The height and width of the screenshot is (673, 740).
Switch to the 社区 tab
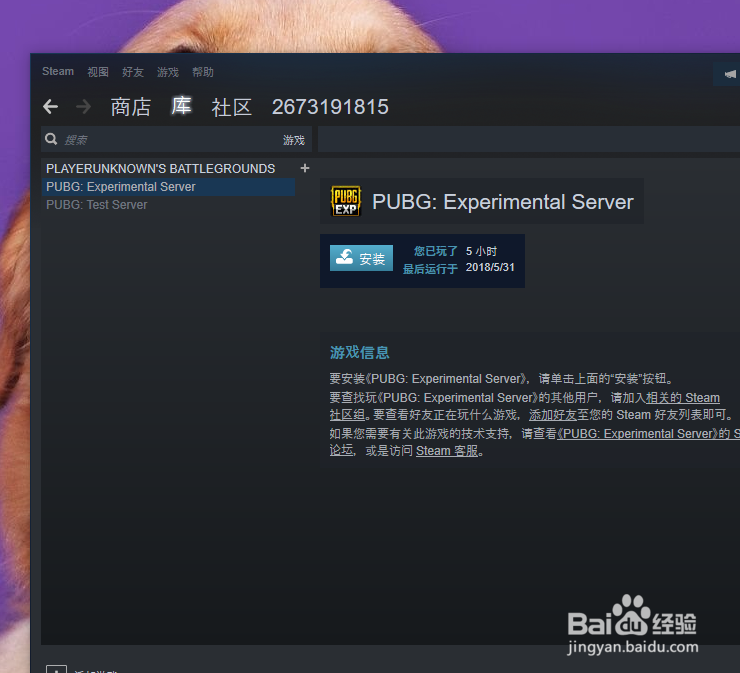[x=231, y=107]
